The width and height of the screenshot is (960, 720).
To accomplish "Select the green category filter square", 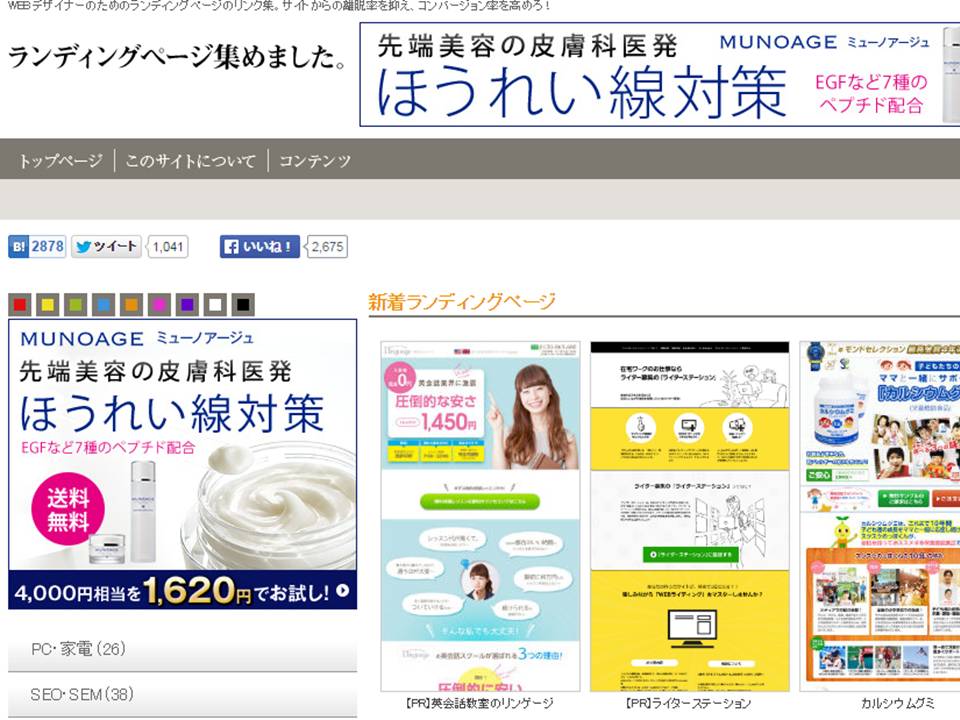I will click(x=73, y=302).
